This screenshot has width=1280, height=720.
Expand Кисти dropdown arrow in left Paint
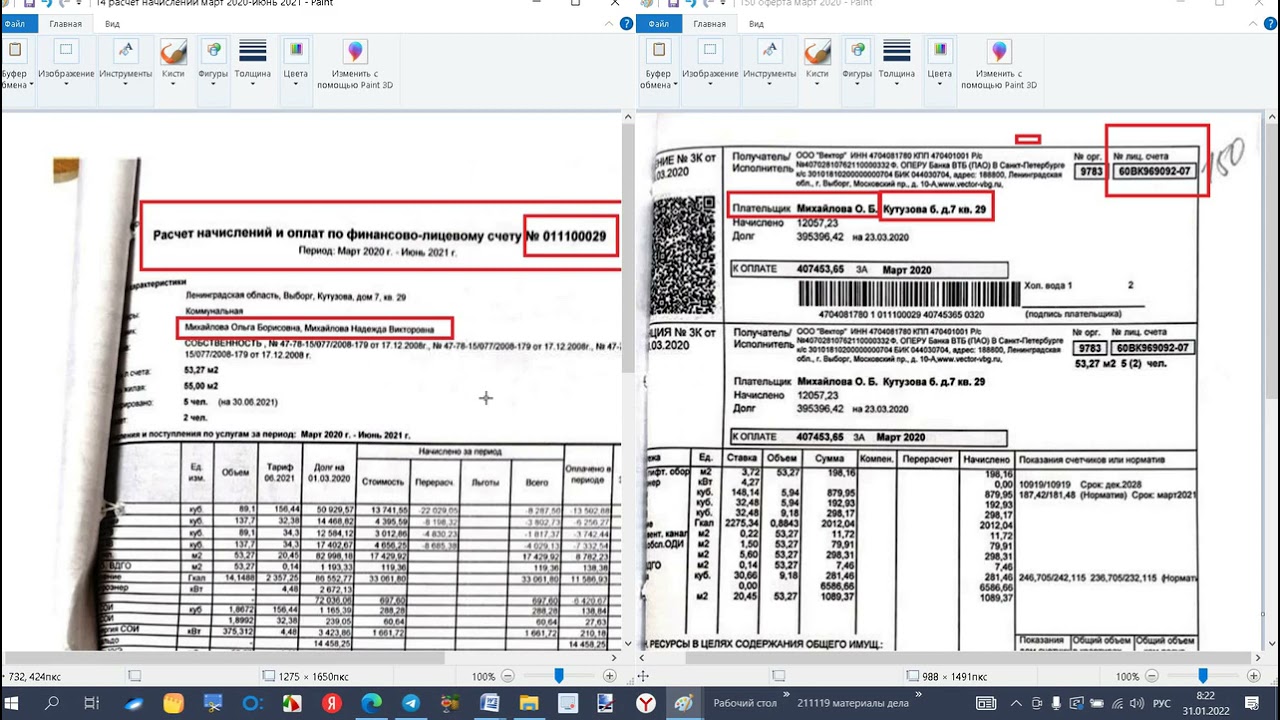pyautogui.click(x=173, y=85)
